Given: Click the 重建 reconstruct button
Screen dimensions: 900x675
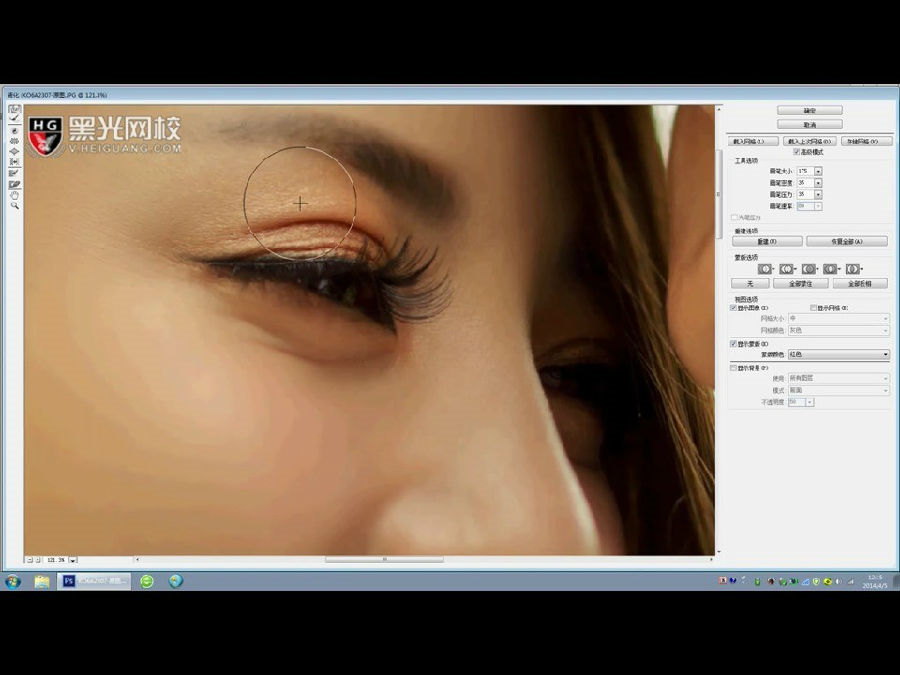Looking at the screenshot, I should coord(767,242).
